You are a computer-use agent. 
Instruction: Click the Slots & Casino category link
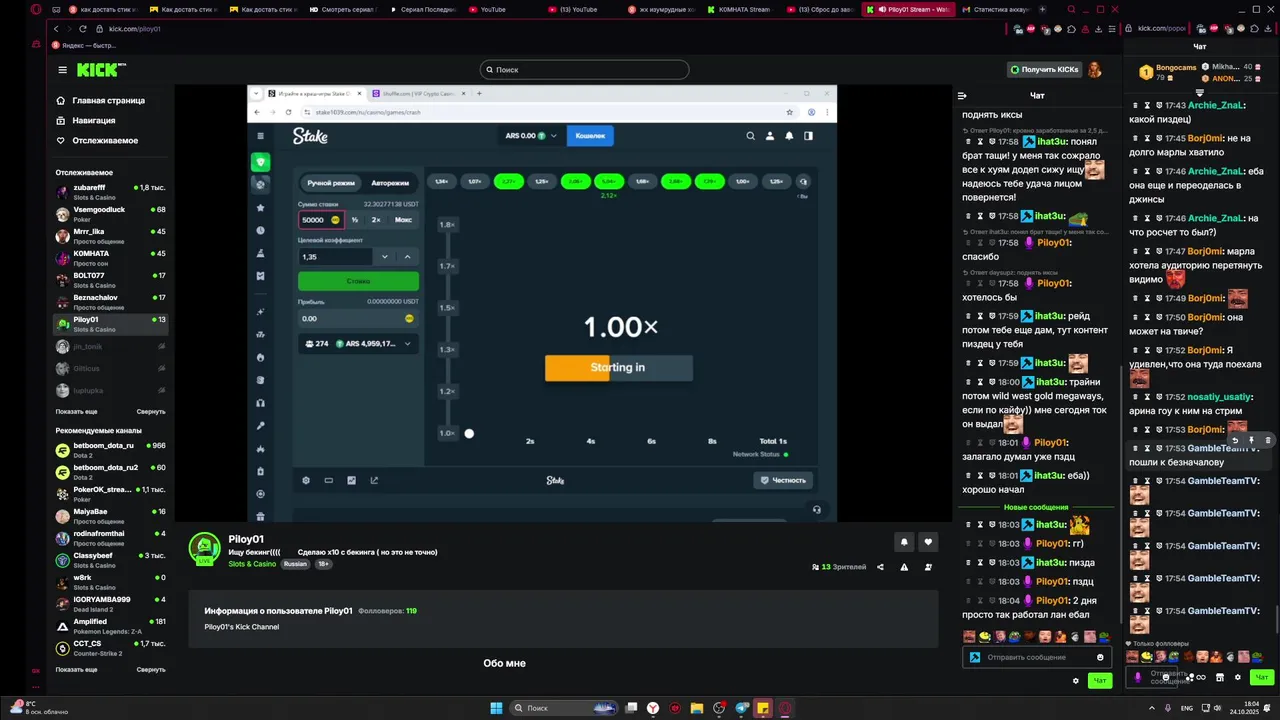click(252, 564)
